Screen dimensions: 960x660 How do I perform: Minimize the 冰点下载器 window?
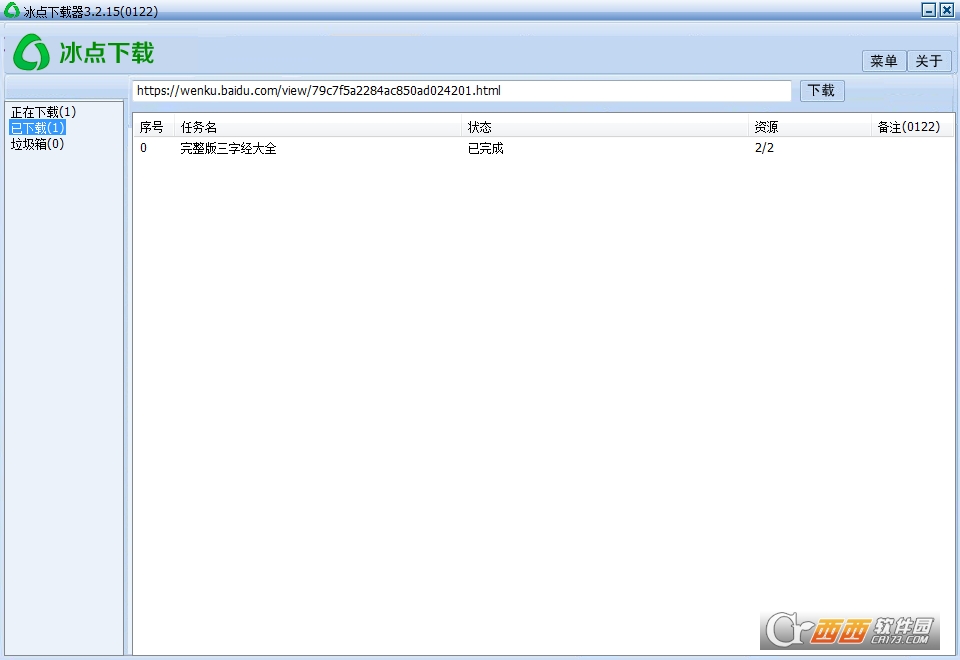(929, 10)
